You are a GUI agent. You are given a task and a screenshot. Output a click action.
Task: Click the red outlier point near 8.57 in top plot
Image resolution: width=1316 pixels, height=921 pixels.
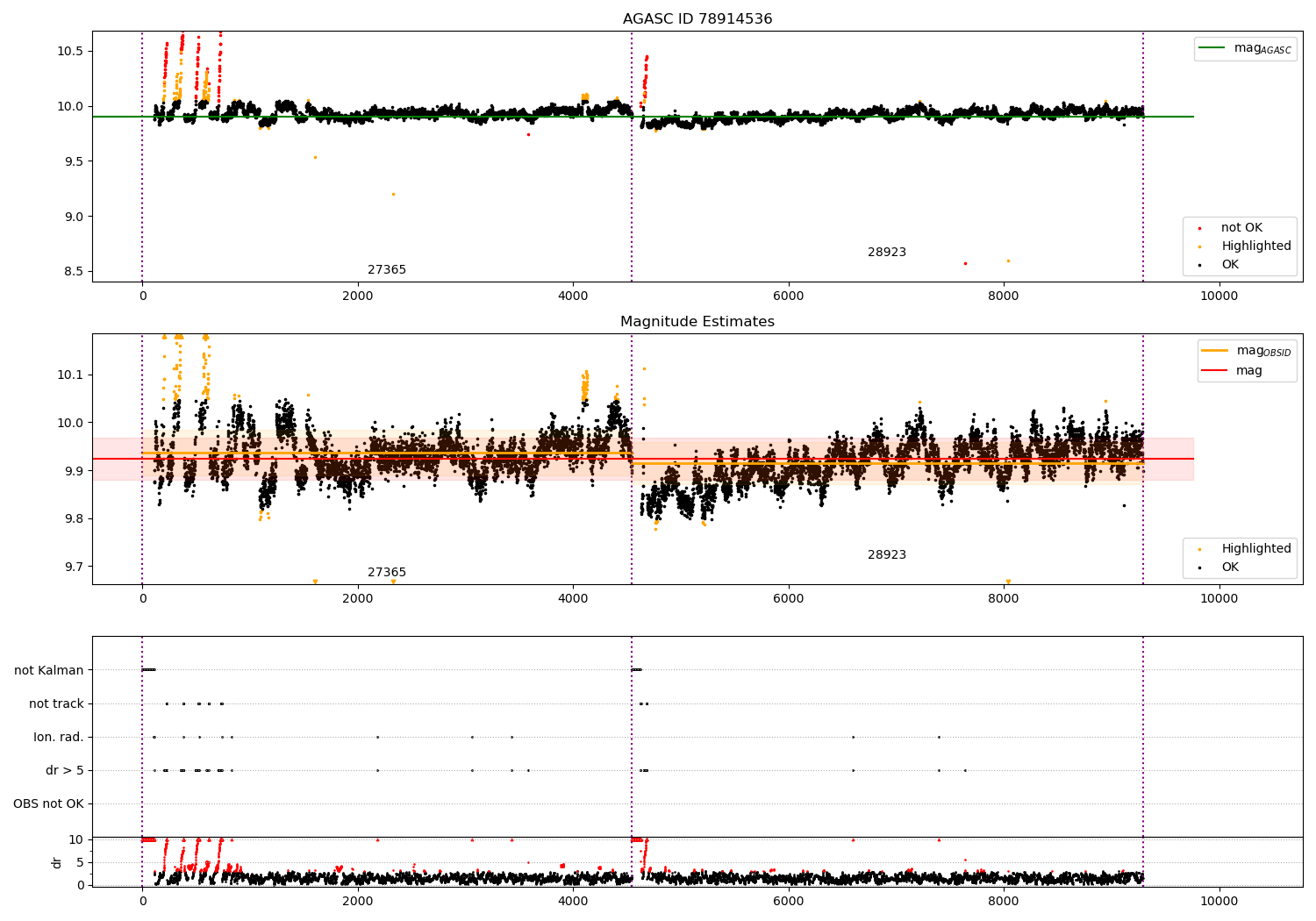point(965,263)
